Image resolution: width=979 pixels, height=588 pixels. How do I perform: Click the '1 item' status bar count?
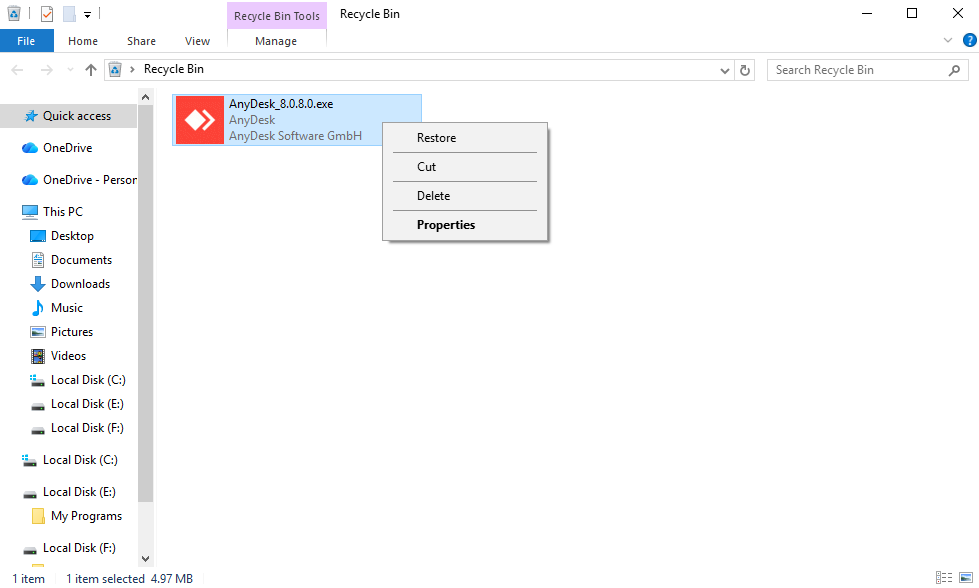click(x=29, y=579)
